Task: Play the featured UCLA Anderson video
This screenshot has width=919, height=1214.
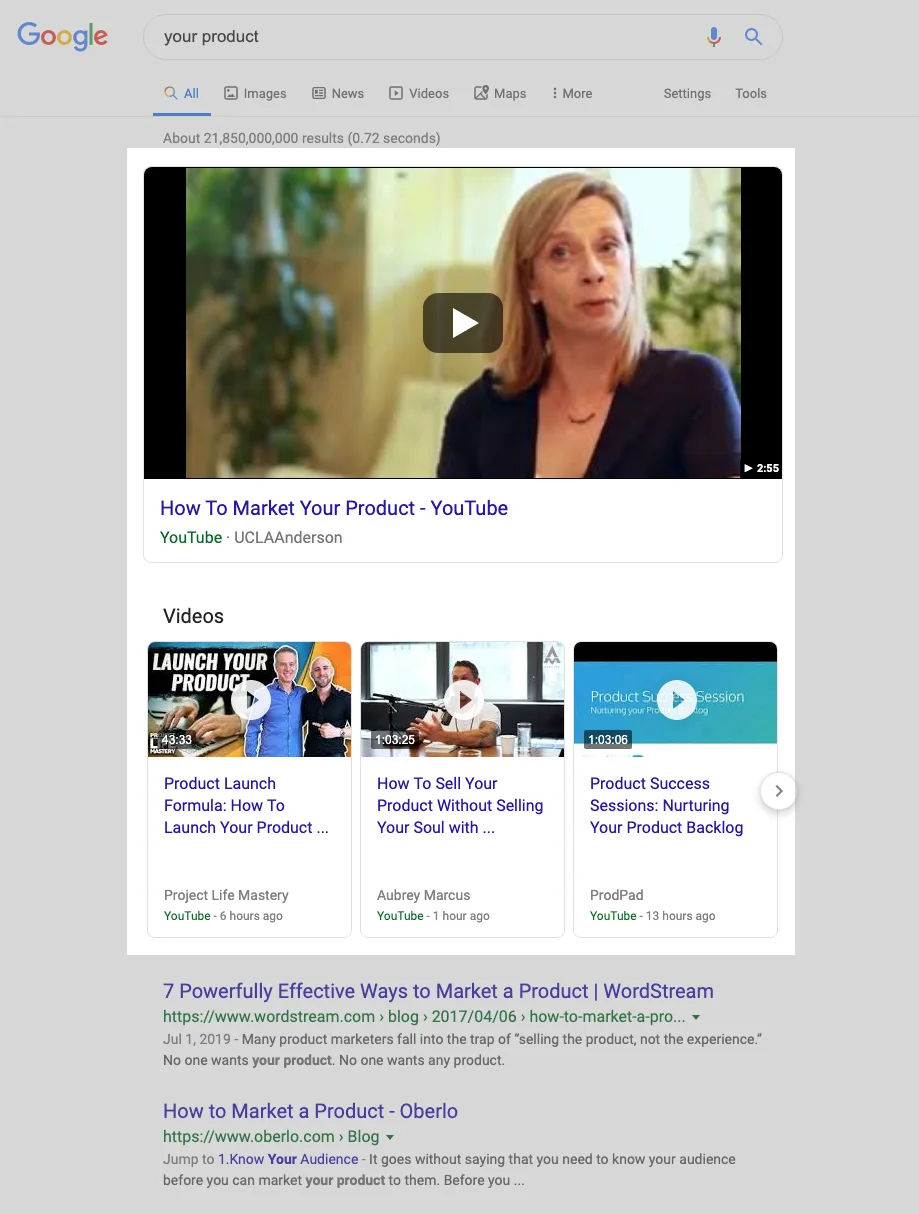Action: coord(463,323)
